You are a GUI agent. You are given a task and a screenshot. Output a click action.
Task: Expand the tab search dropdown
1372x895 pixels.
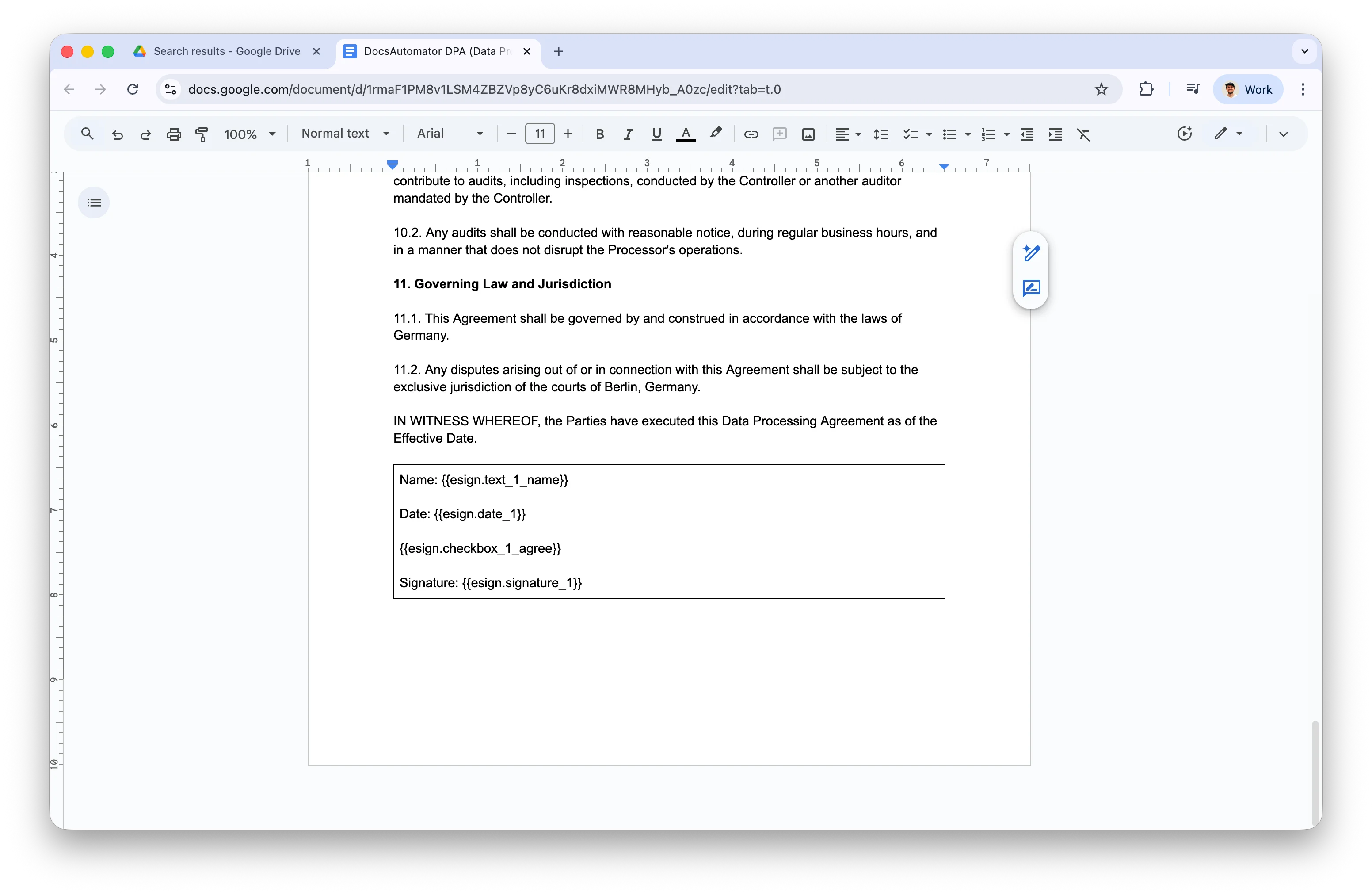pyautogui.click(x=1304, y=51)
